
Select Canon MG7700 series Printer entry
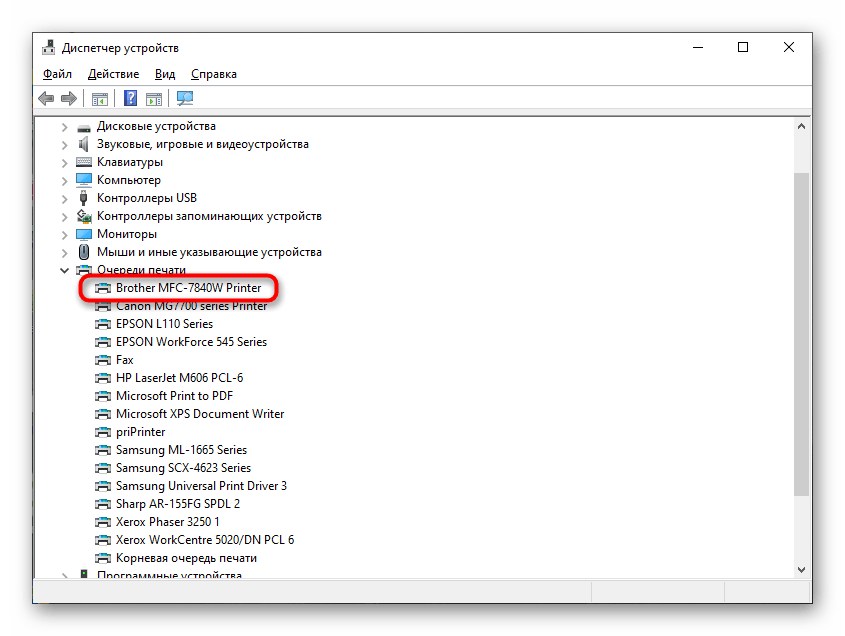tap(191, 306)
